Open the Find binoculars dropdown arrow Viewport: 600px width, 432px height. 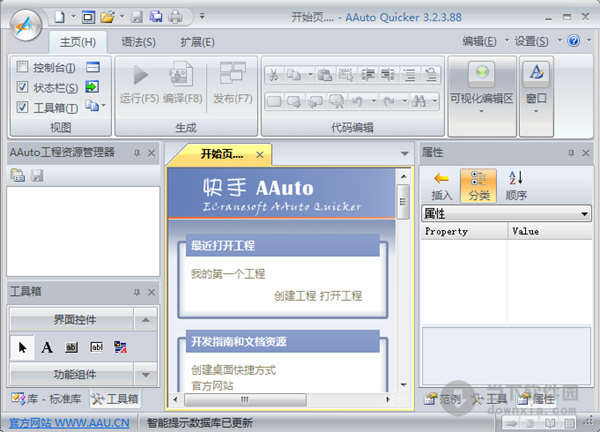click(x=435, y=101)
